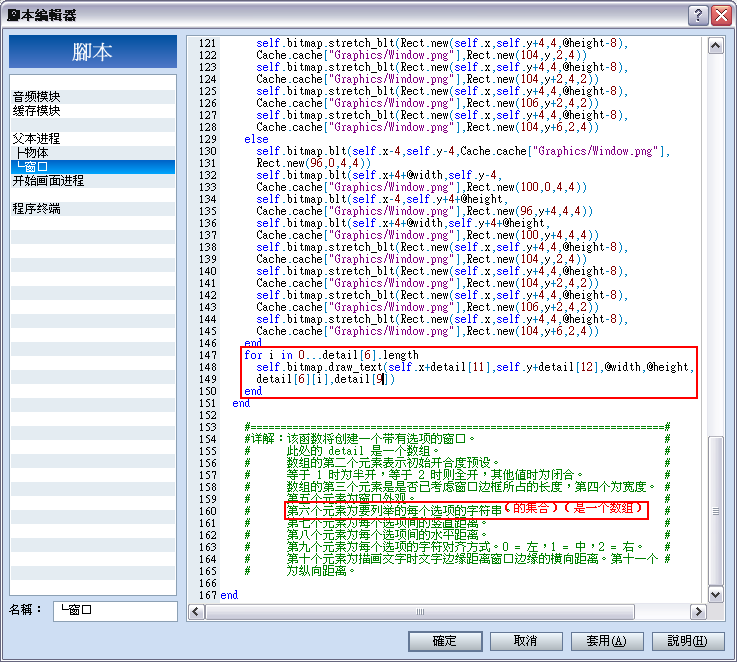The image size is (737, 662).
Task: Select the └窗口 script in list
Action: point(93,167)
